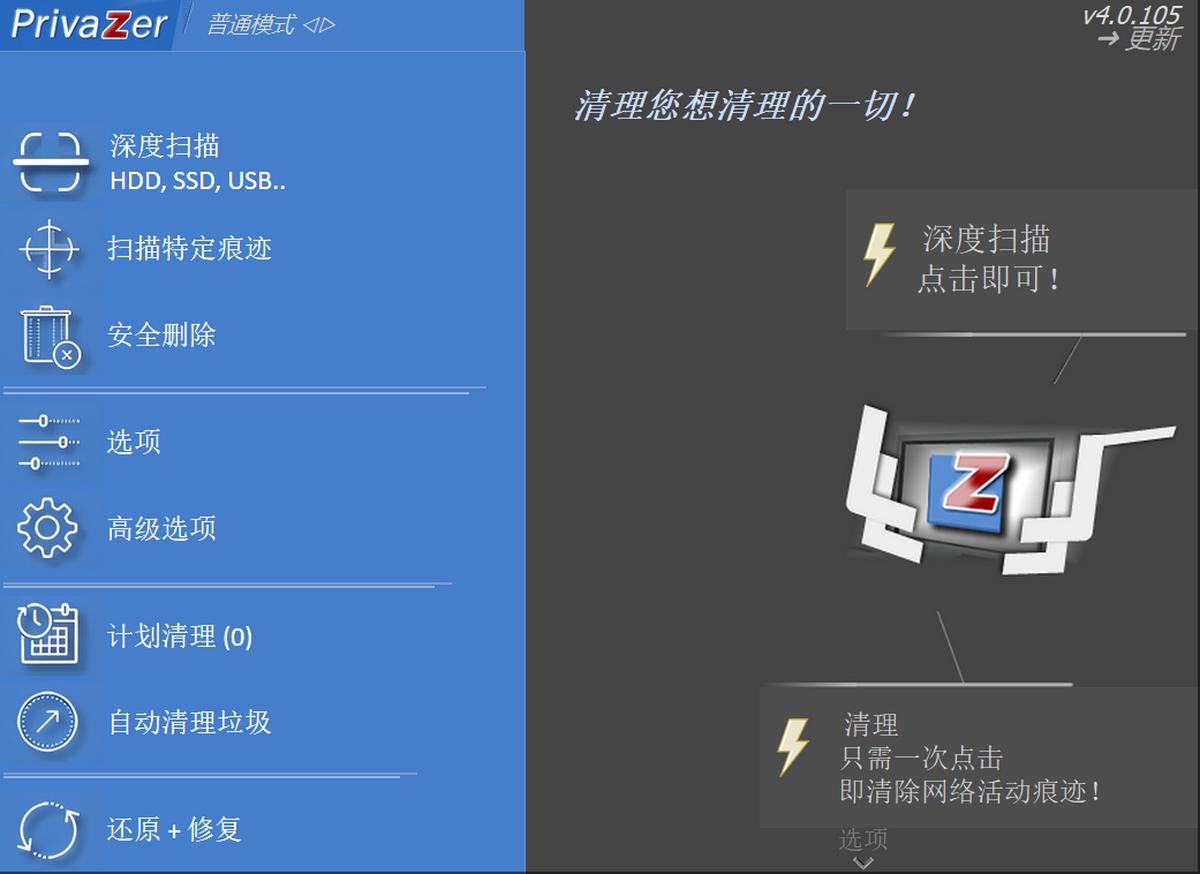The height and width of the screenshot is (874, 1200).
Task: Click version number v4.0.105
Action: pyautogui.click(x=1132, y=14)
